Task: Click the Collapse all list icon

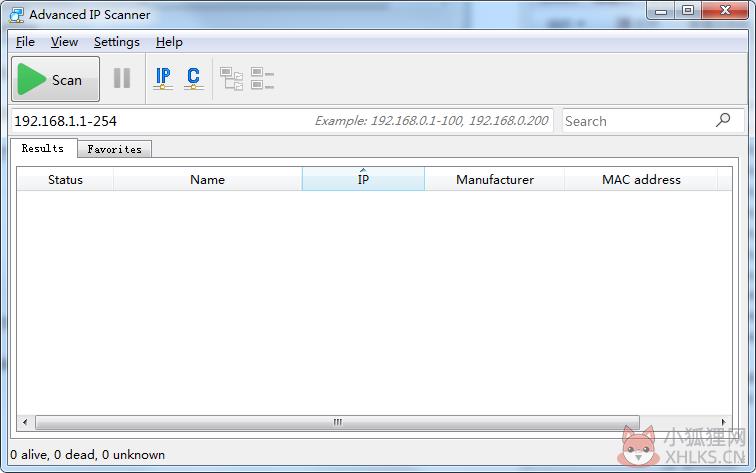Action: point(262,79)
